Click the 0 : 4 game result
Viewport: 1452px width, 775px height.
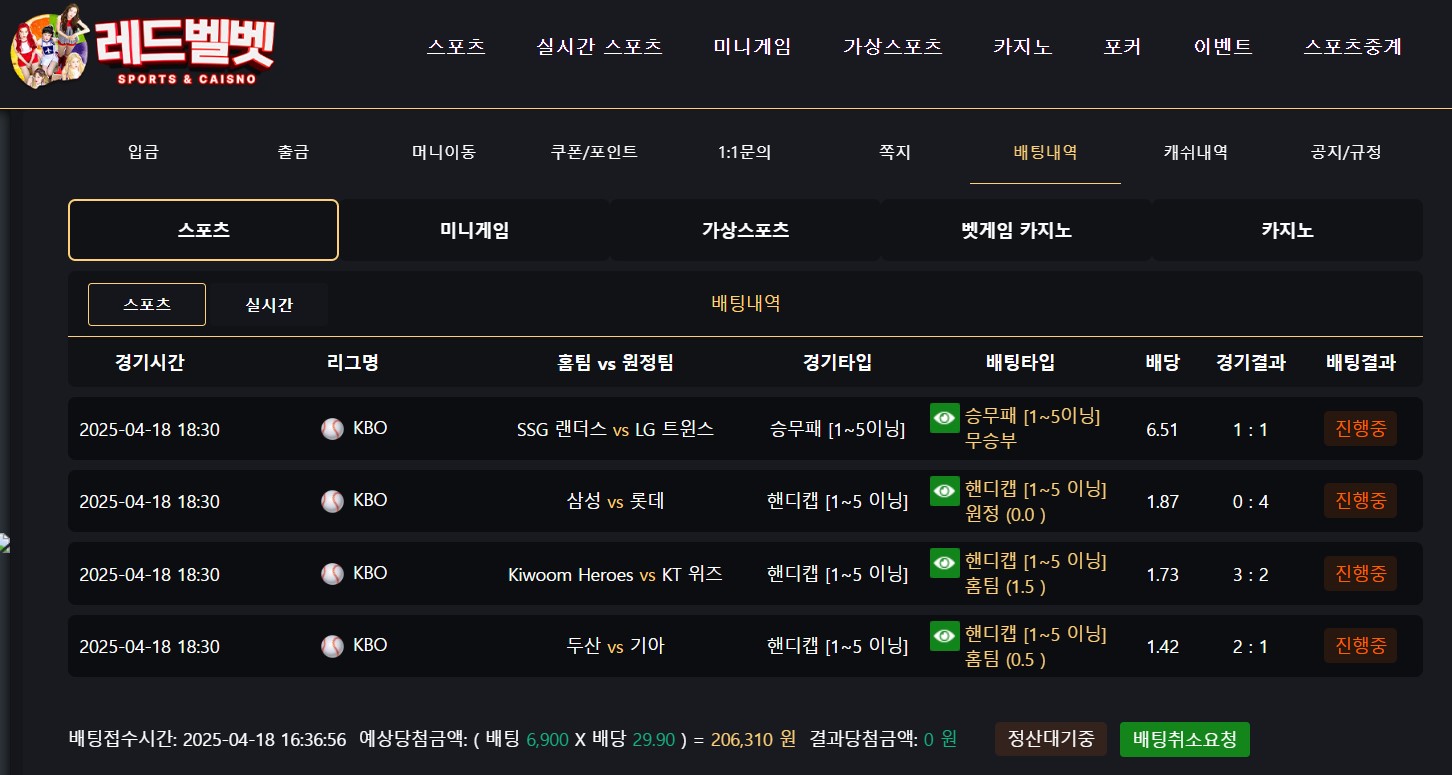(x=1251, y=502)
